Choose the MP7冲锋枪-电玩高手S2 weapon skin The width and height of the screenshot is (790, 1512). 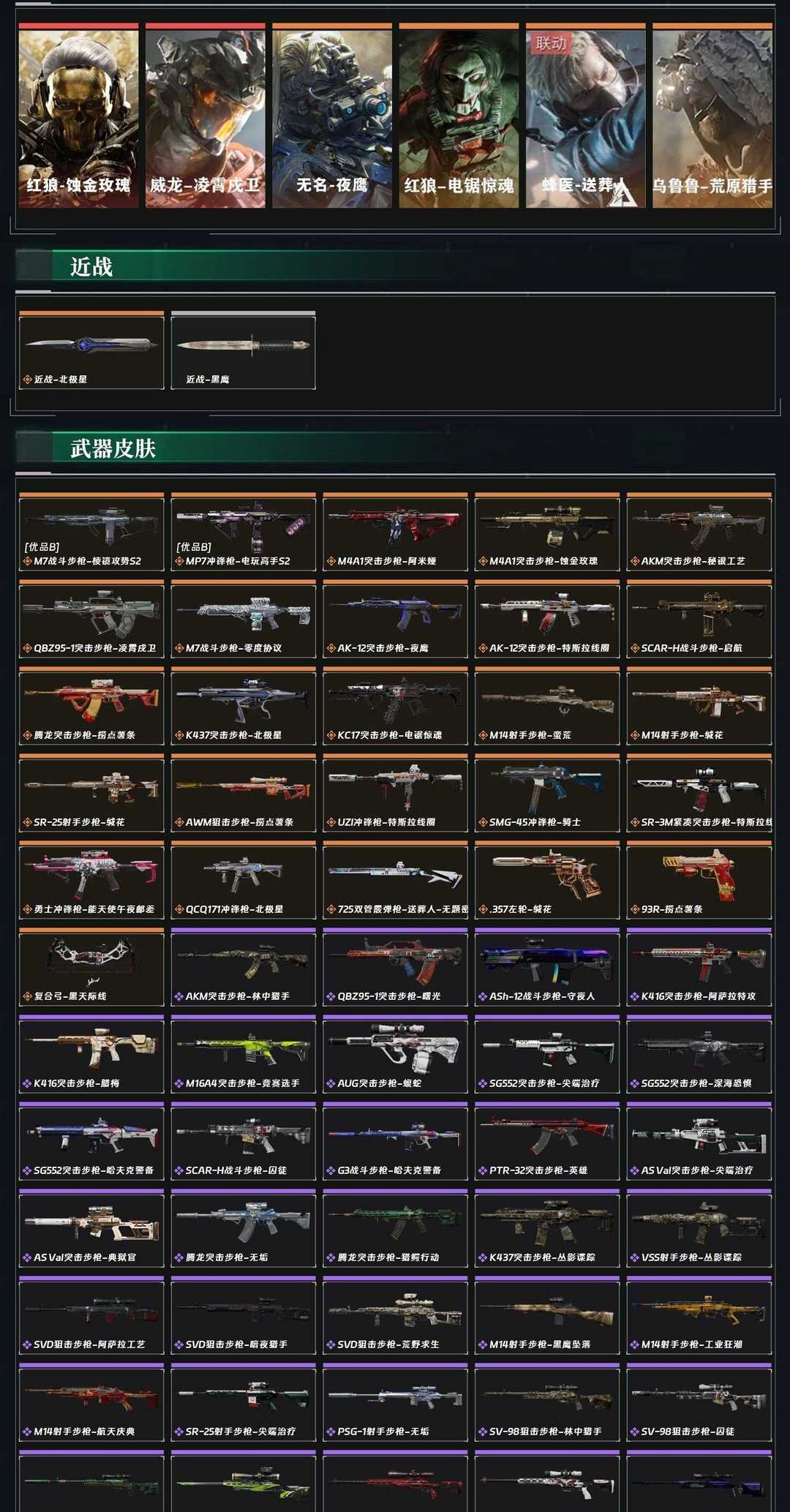coord(244,532)
